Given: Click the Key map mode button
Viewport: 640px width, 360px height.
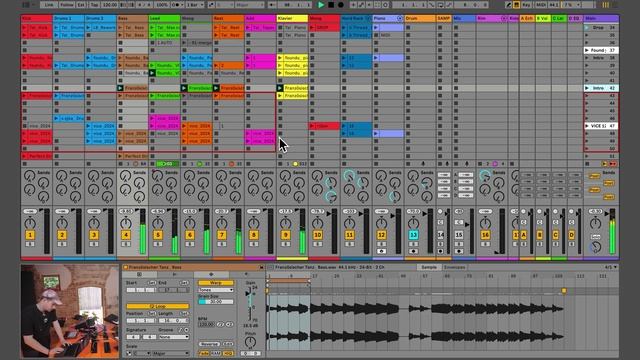Looking at the screenshot, I should [527, 5].
